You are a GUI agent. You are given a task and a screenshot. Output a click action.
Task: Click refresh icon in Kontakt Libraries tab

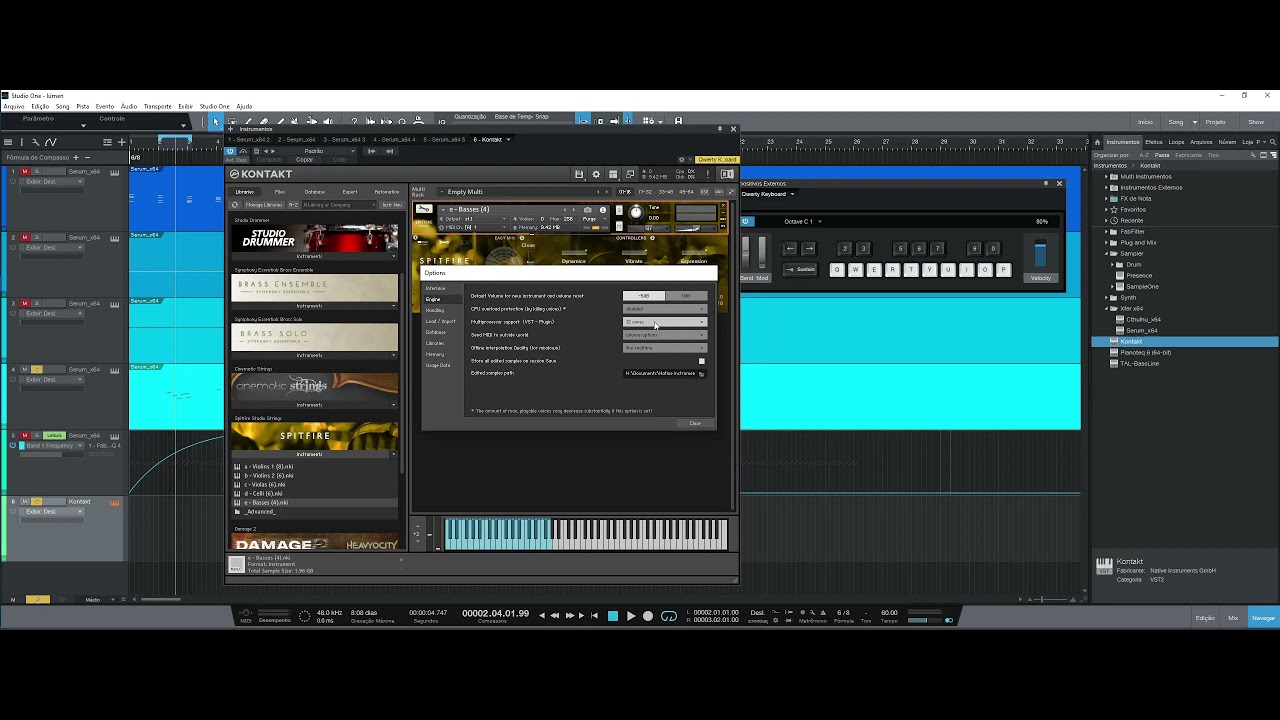[x=235, y=205]
